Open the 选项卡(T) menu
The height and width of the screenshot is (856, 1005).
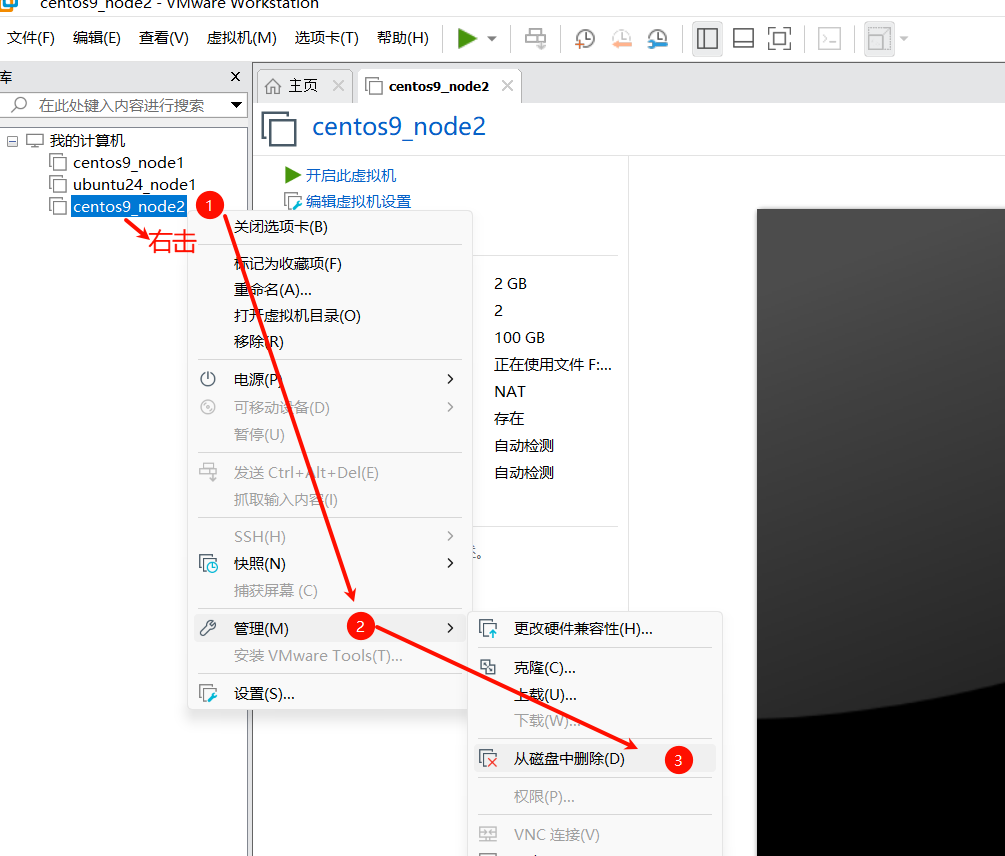click(x=327, y=38)
